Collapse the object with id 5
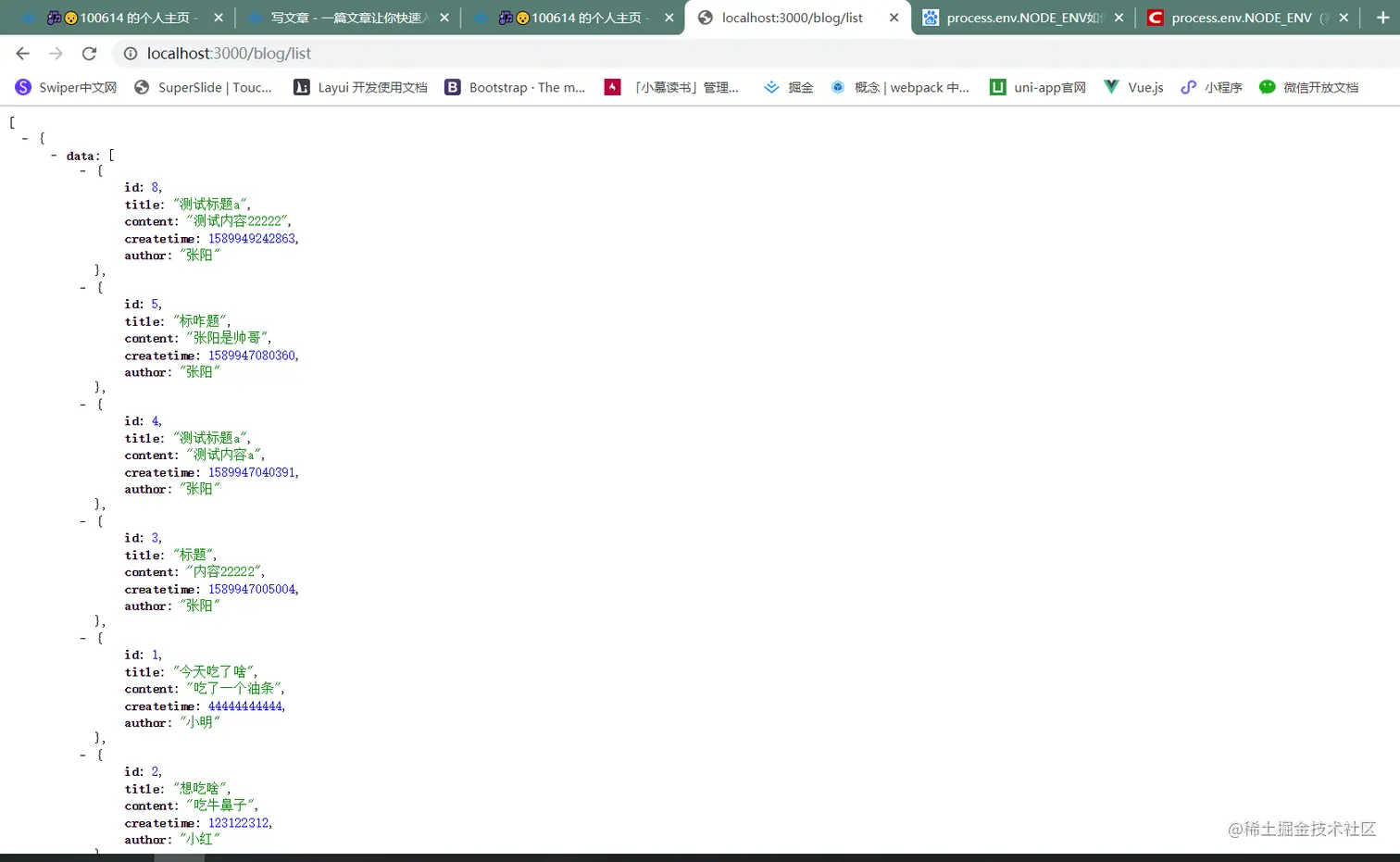This screenshot has height=862, width=1400. tap(83, 287)
